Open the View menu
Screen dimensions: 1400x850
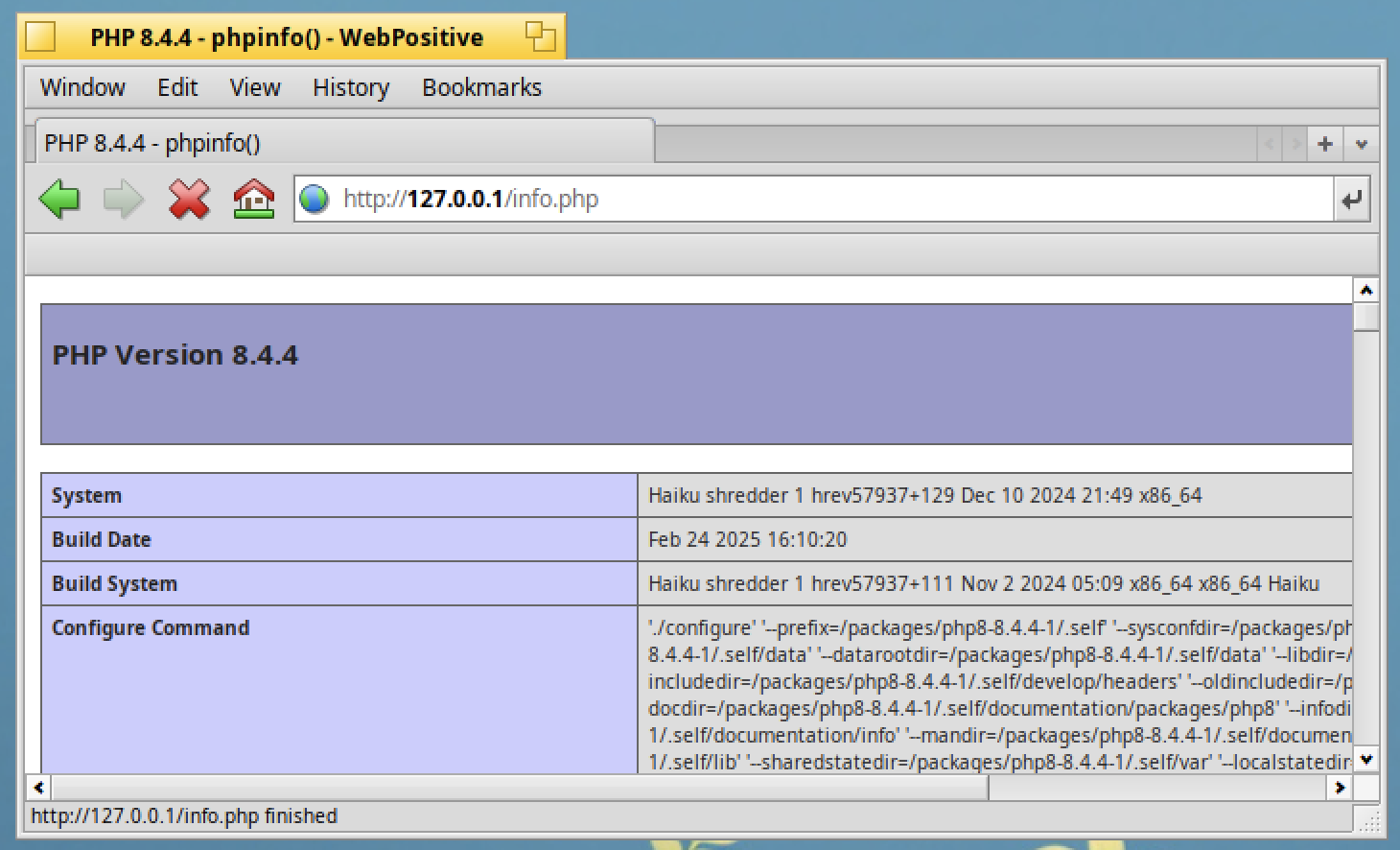coord(255,87)
